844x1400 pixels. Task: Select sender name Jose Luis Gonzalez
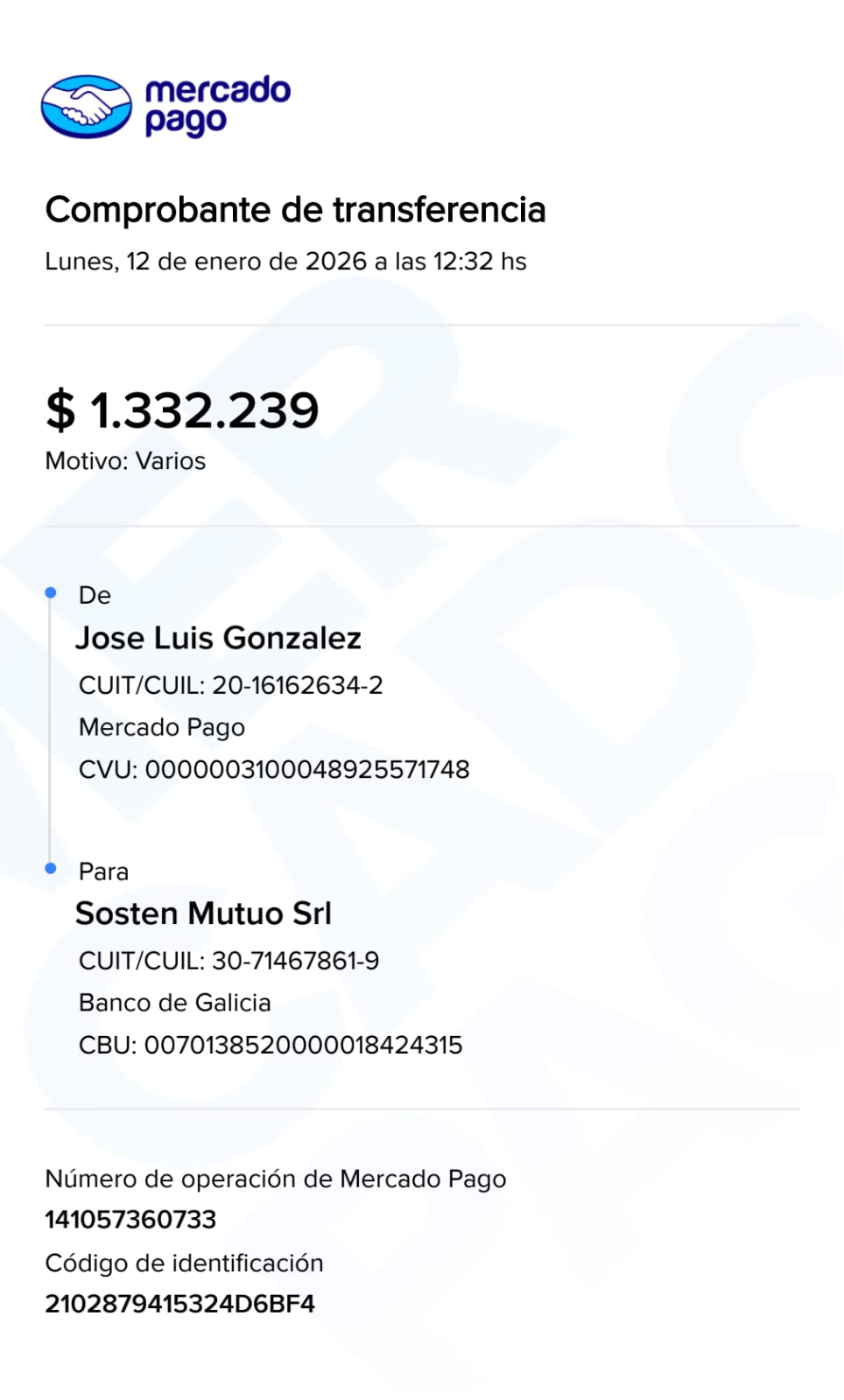(218, 639)
